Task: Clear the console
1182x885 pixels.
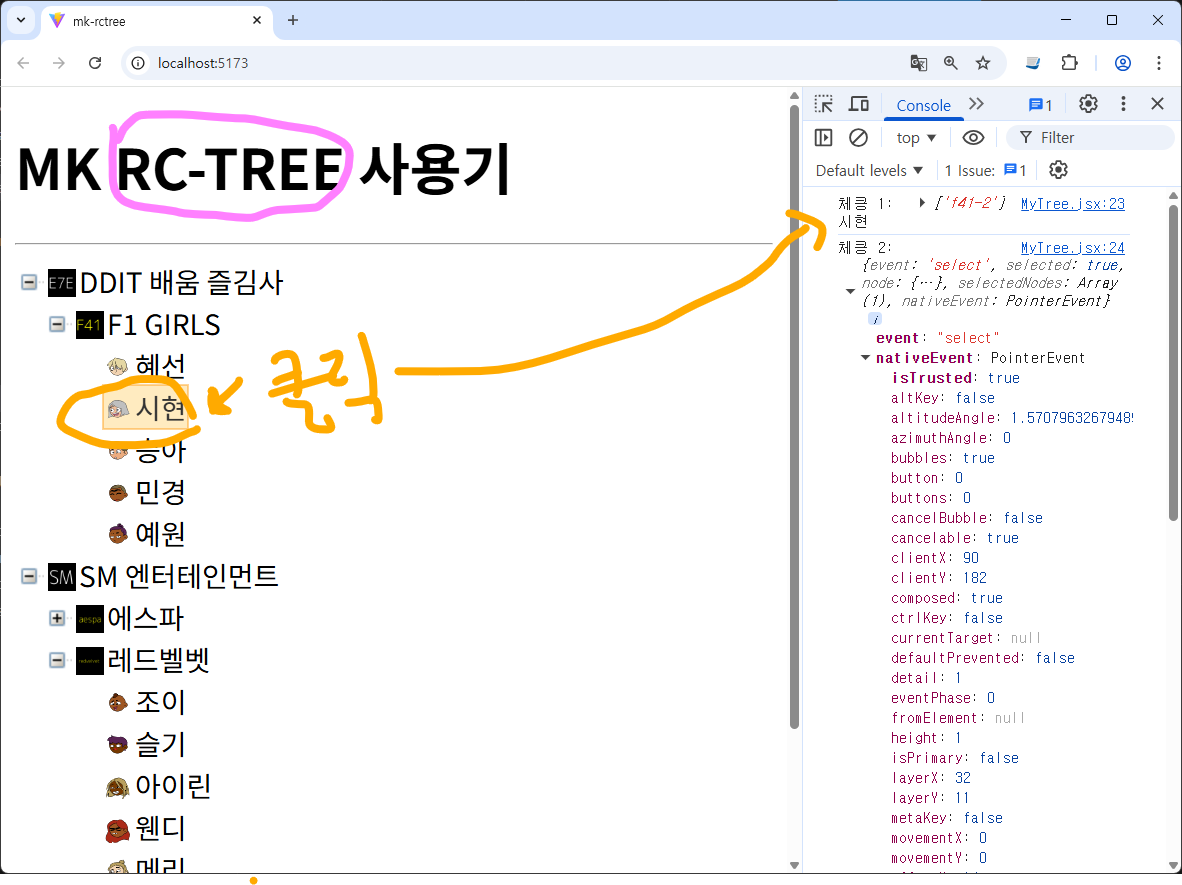Action: click(x=858, y=137)
